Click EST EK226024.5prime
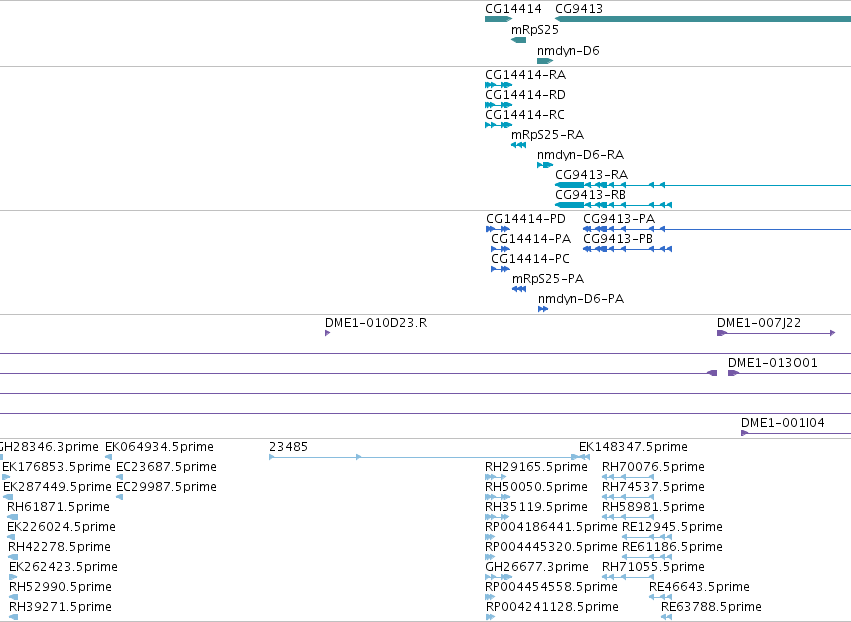Image resolution: width=851 pixels, height=622 pixels. [x=61, y=527]
